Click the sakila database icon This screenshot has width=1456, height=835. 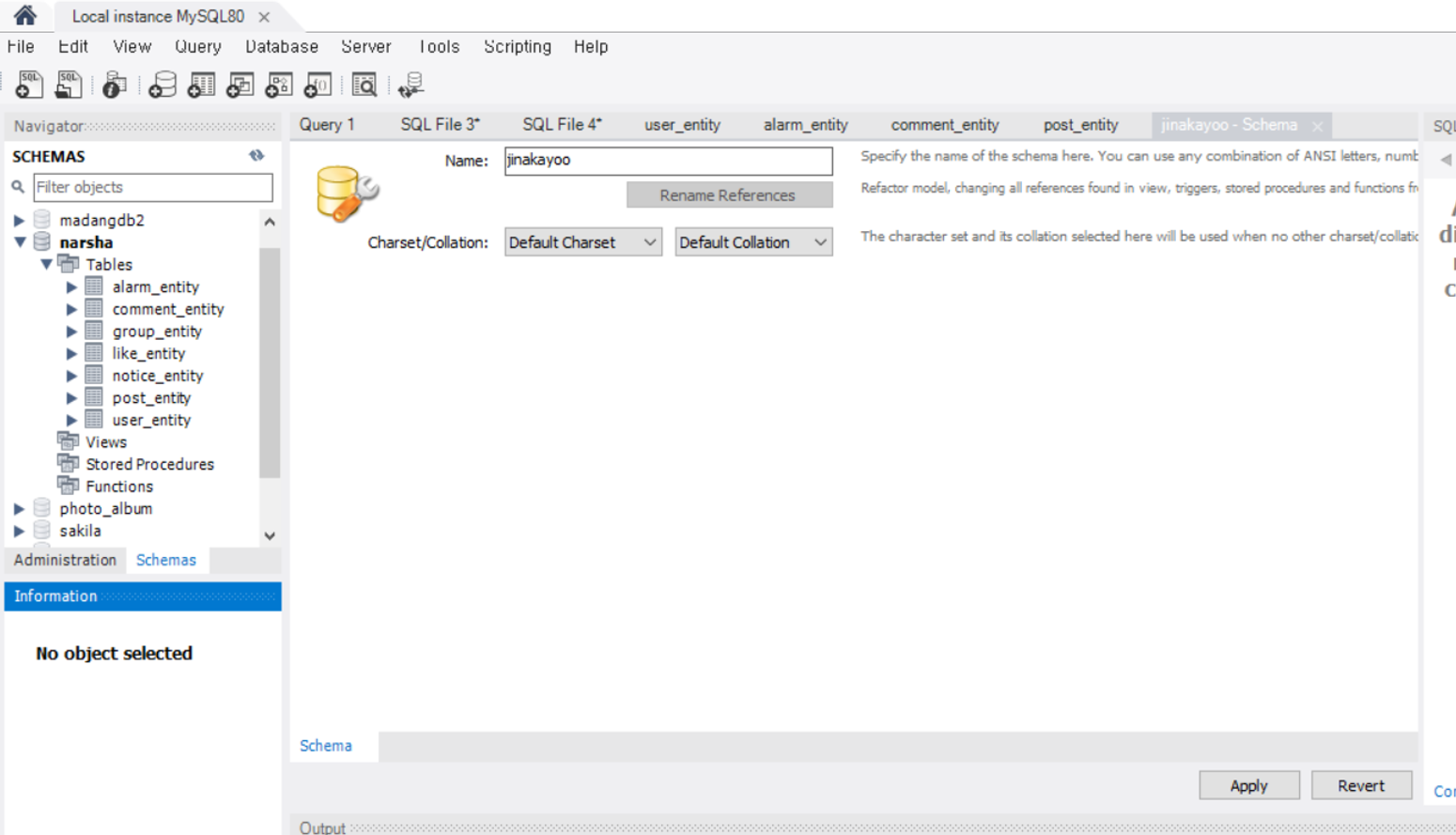[42, 531]
